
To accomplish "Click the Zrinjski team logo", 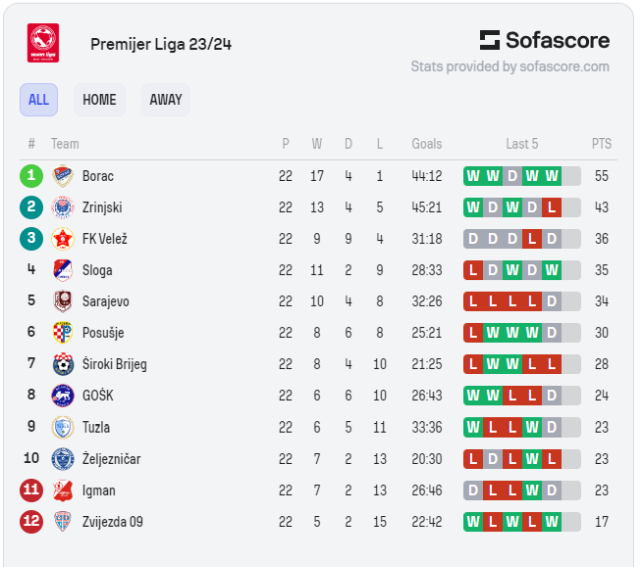I will pos(62,207).
